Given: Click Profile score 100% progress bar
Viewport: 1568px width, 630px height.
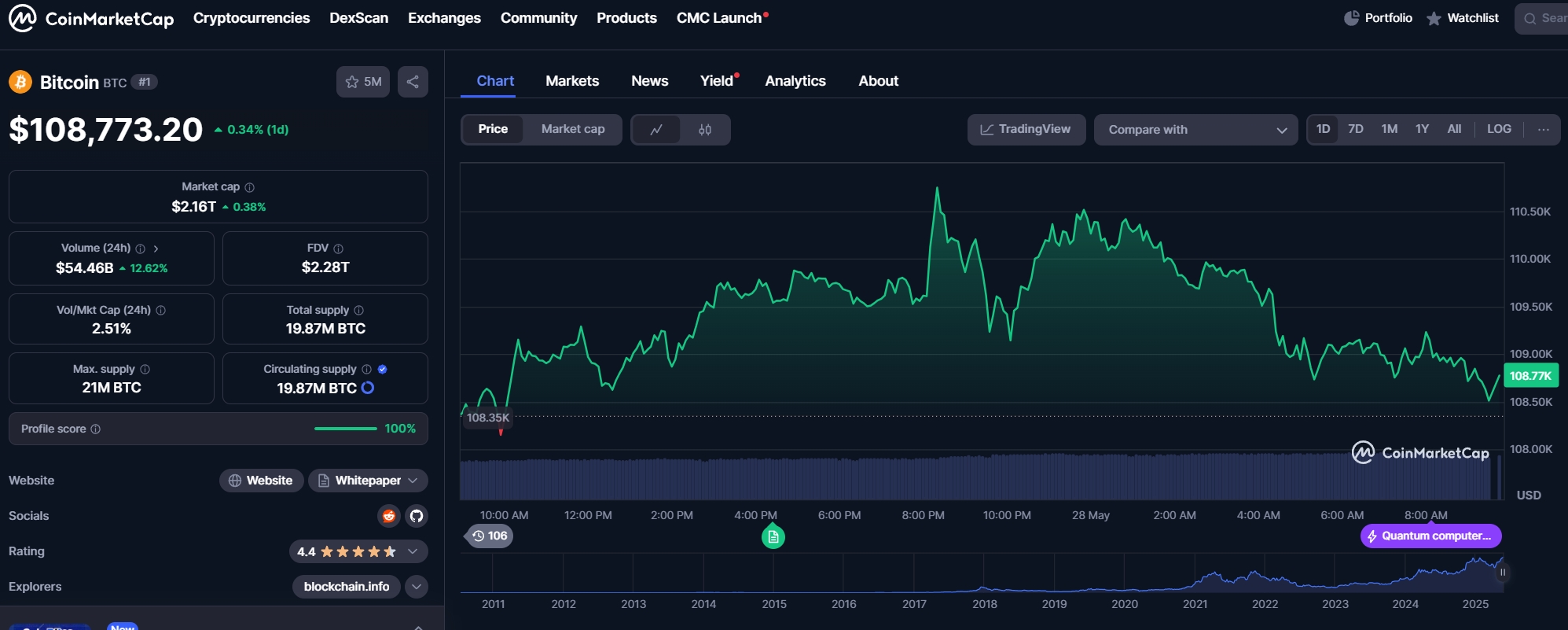Looking at the screenshot, I should click(x=346, y=429).
